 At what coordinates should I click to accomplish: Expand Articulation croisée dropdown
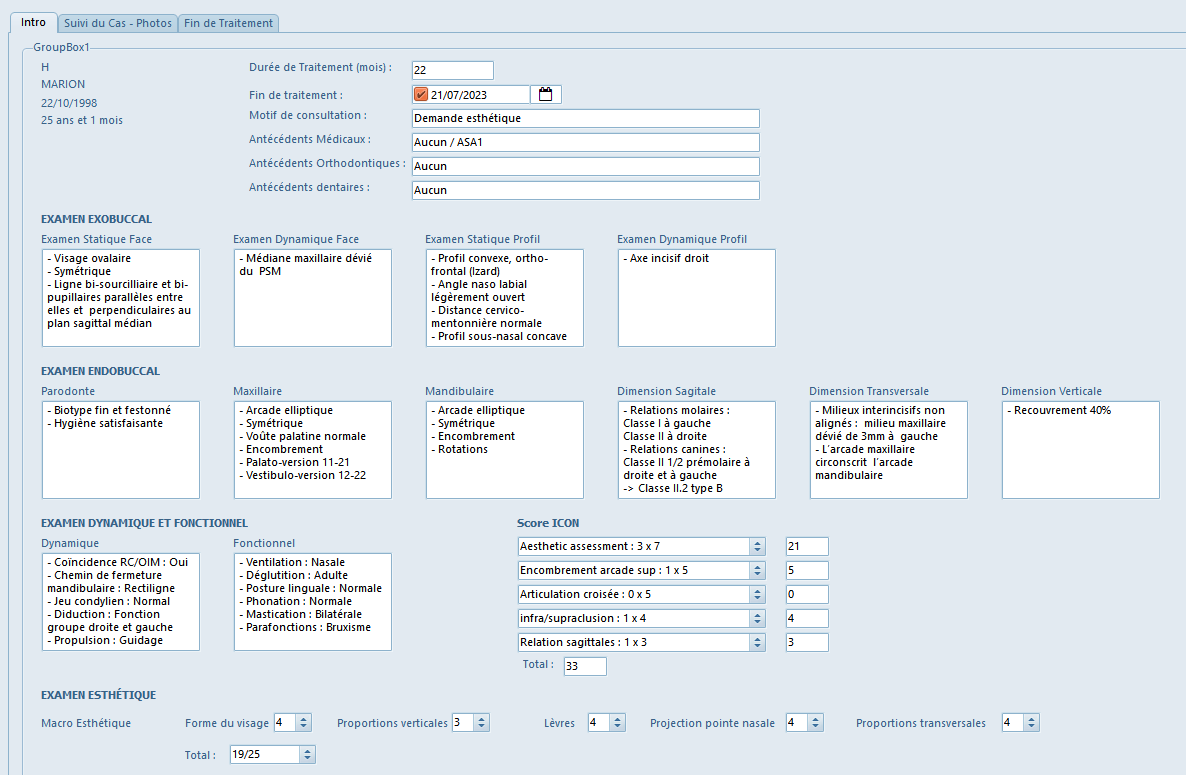758,594
